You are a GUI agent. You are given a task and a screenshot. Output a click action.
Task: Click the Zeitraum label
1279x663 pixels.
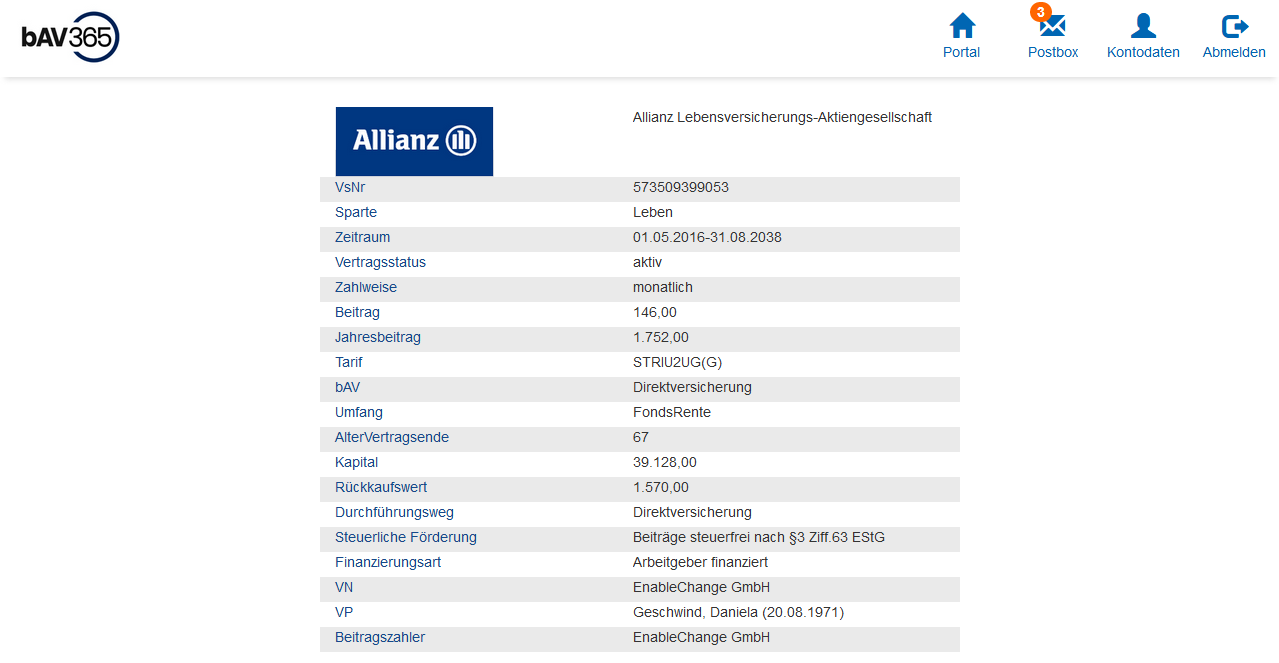coord(362,238)
